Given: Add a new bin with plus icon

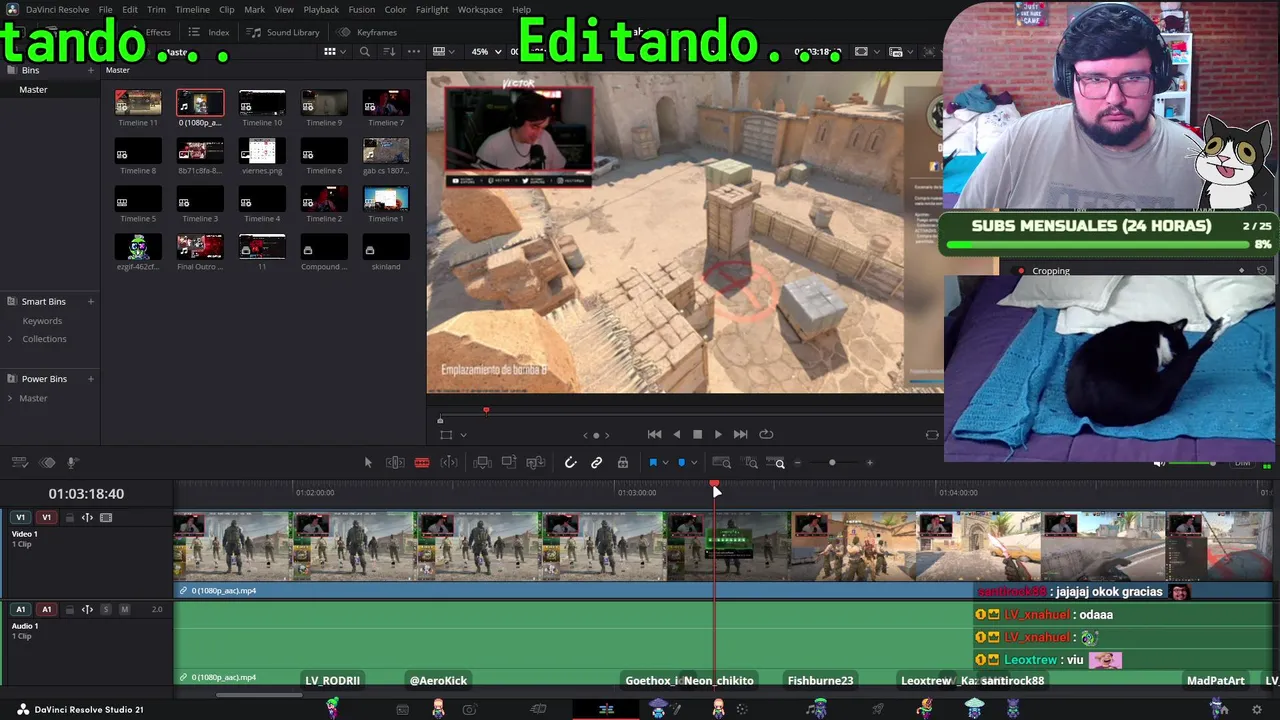Looking at the screenshot, I should point(91,70).
